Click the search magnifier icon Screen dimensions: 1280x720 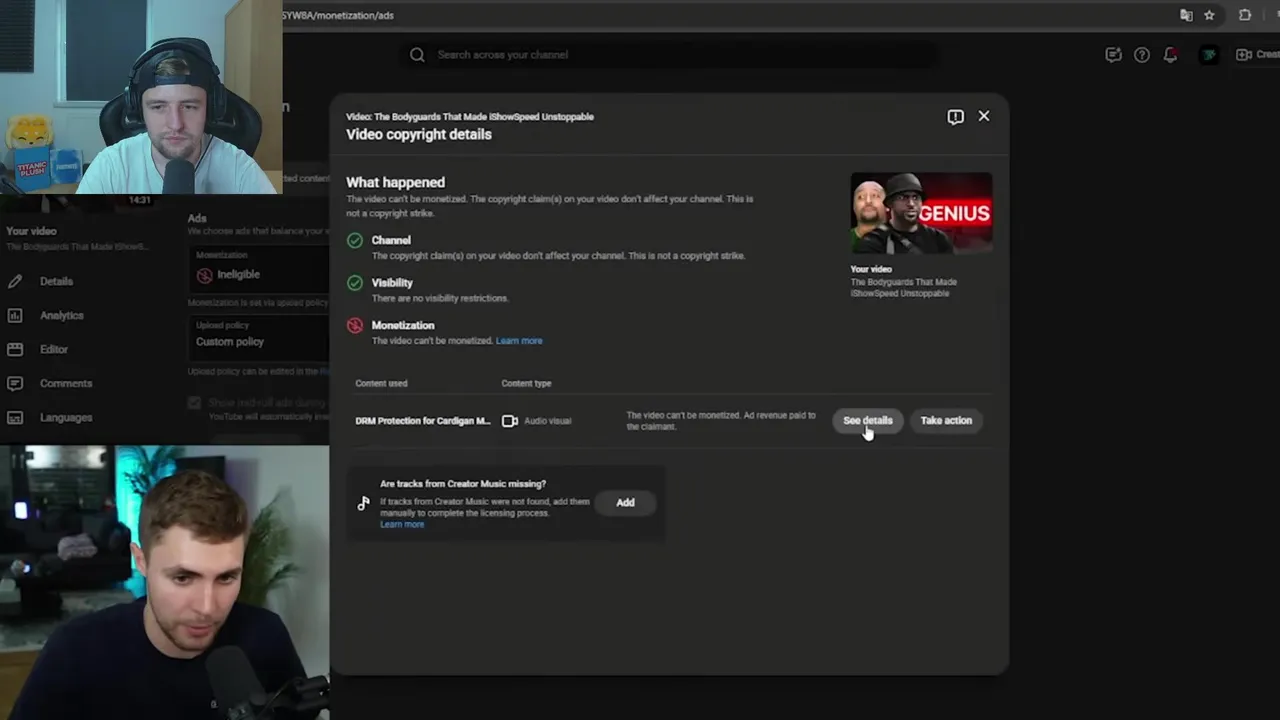(x=417, y=55)
